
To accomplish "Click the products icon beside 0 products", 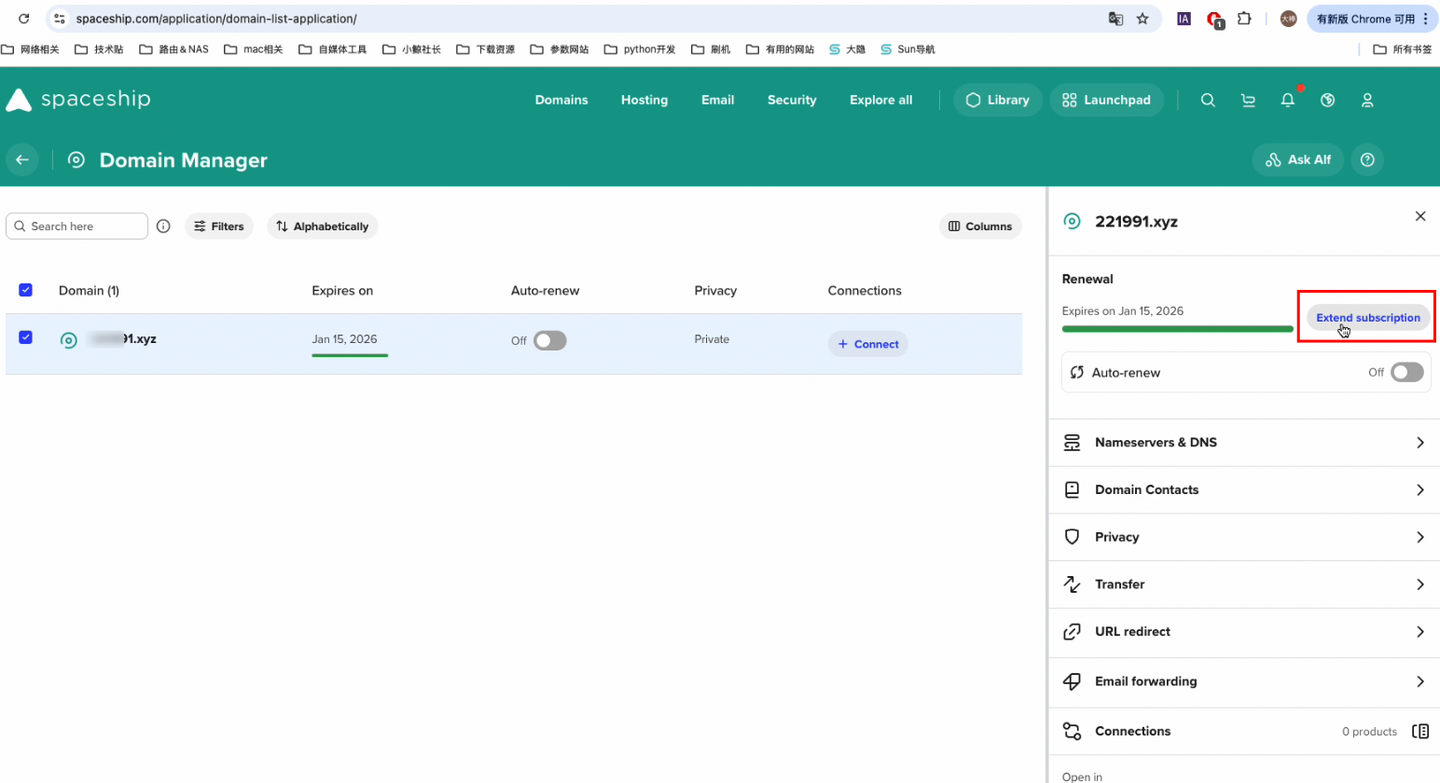I will [x=1420, y=731].
